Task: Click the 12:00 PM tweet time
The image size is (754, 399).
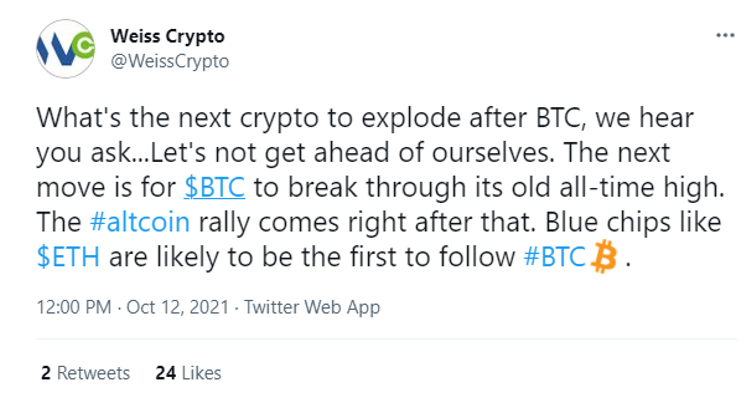Action: pyautogui.click(x=74, y=307)
